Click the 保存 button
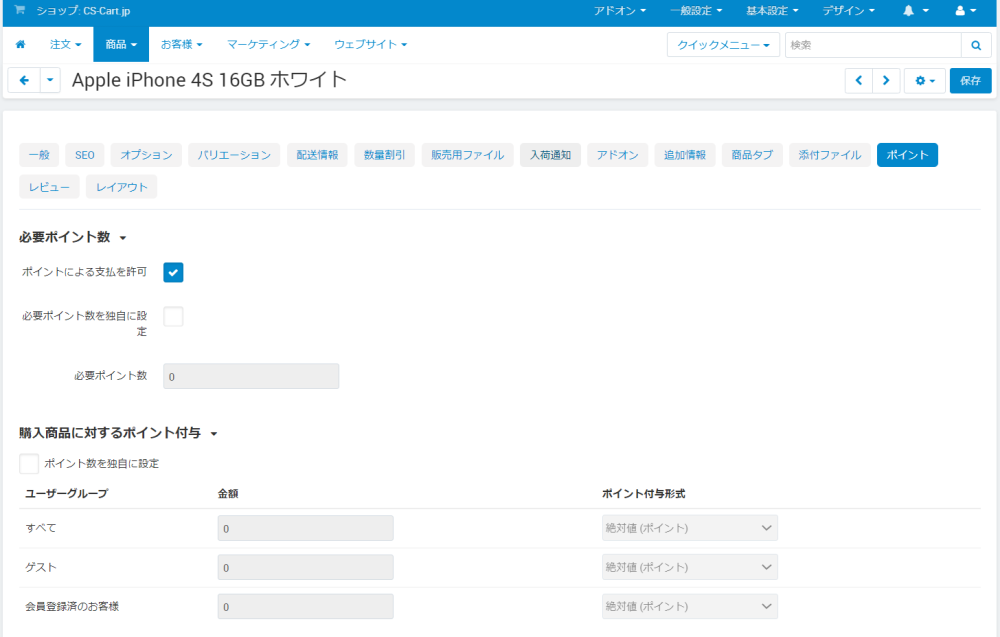 point(970,80)
